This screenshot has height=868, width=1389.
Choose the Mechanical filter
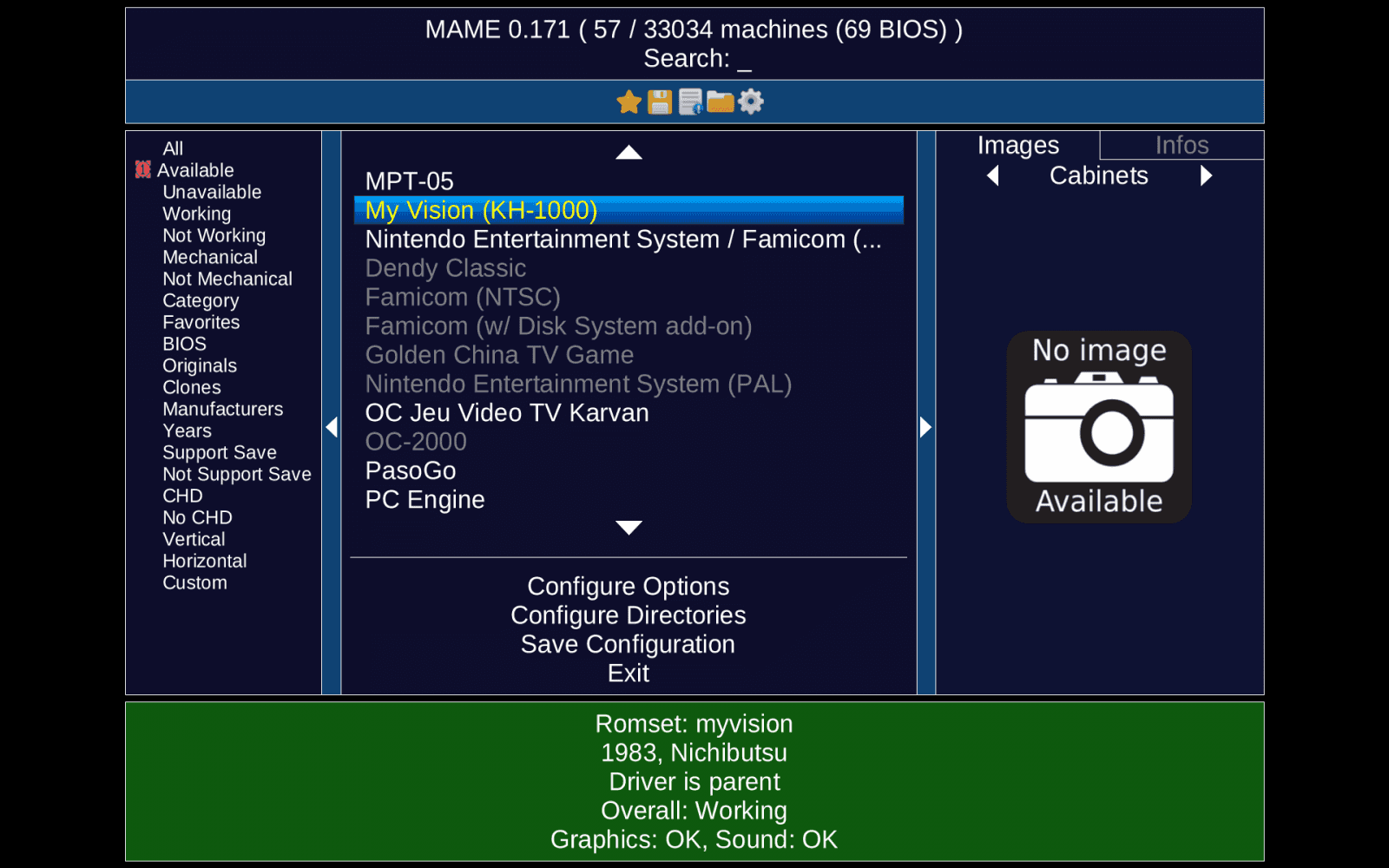(210, 257)
